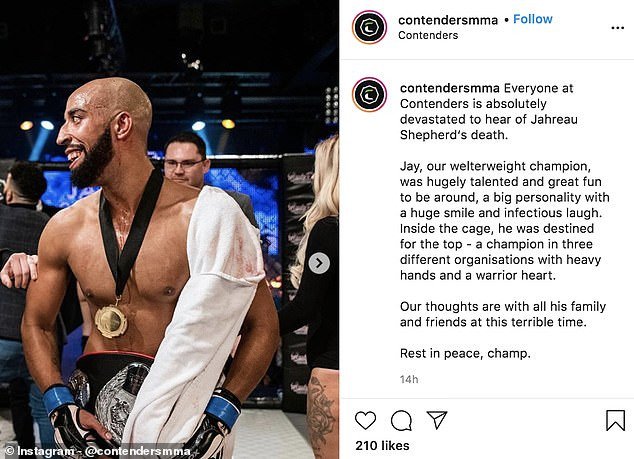Screen dimensions: 634x459
Task: Open the three-dot more options menu
Action: [617, 28]
